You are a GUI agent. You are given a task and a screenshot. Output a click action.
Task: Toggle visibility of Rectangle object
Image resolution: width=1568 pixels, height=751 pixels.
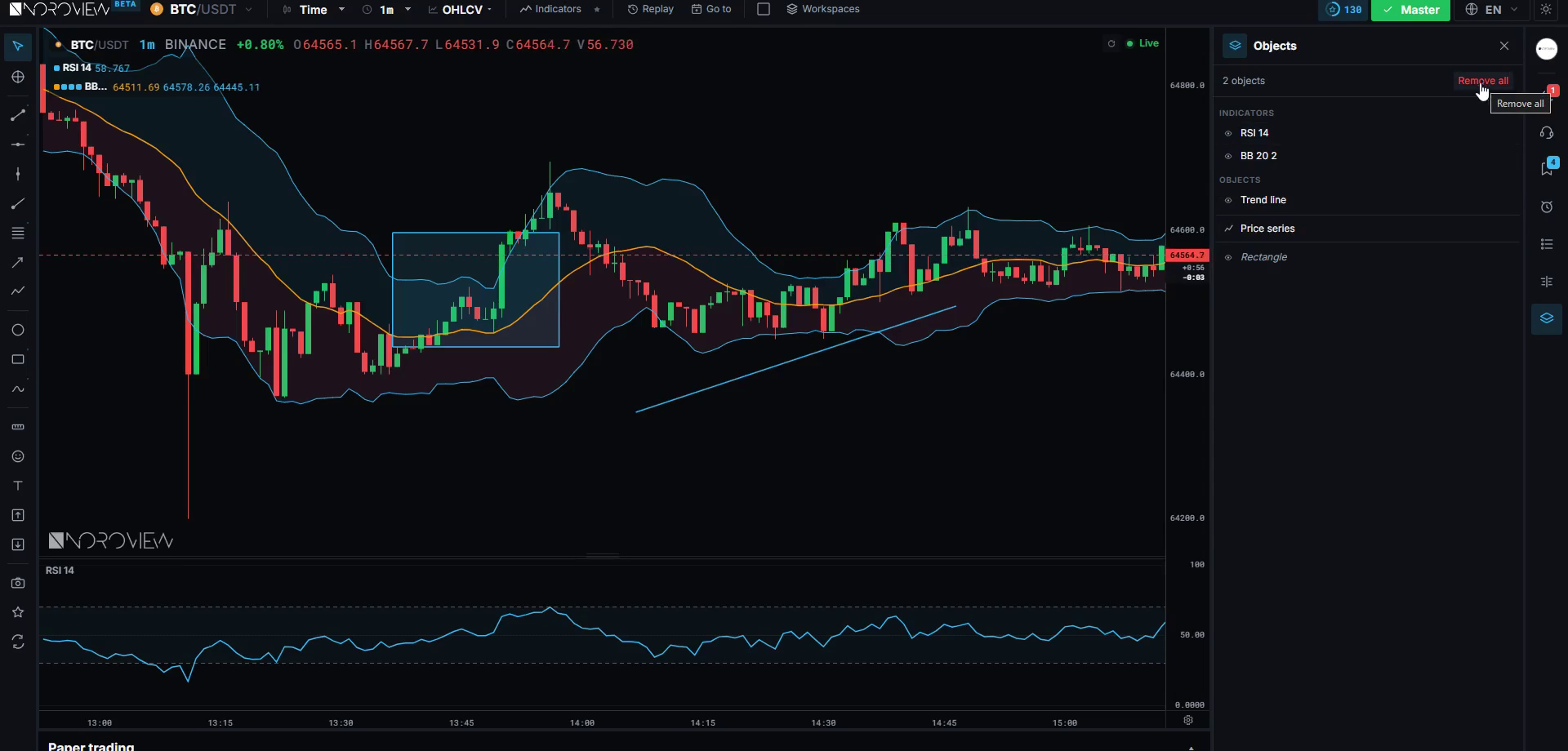(x=1228, y=257)
